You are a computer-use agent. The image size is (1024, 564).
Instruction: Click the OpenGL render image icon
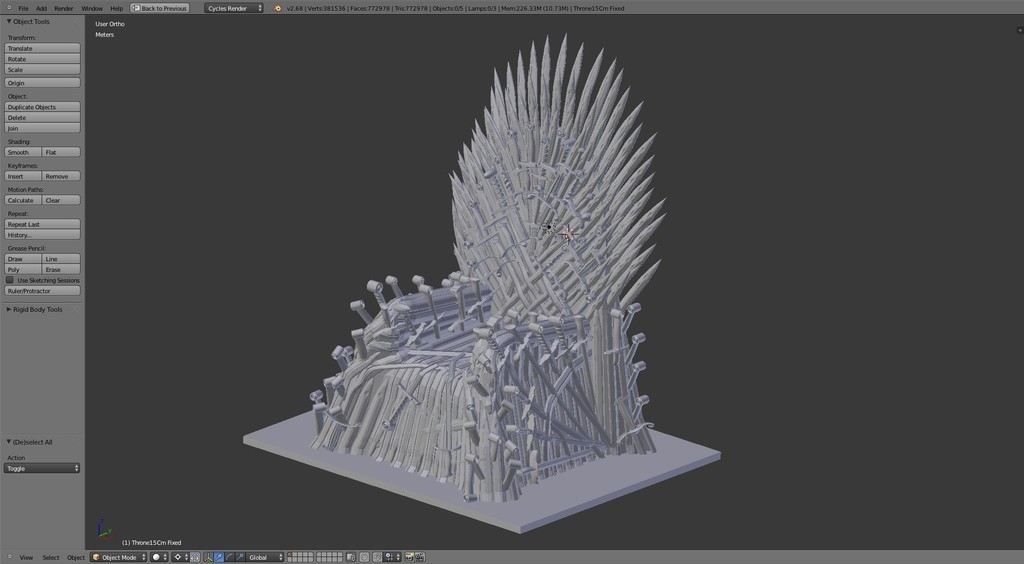tap(409, 557)
